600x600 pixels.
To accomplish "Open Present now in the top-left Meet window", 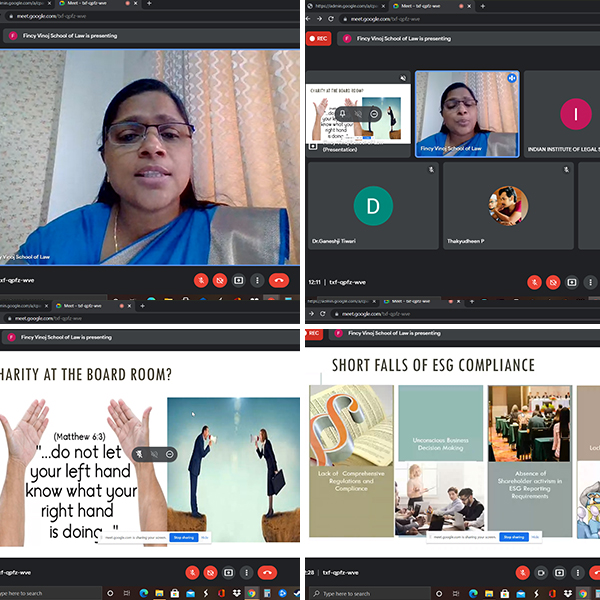I will pos(238,280).
